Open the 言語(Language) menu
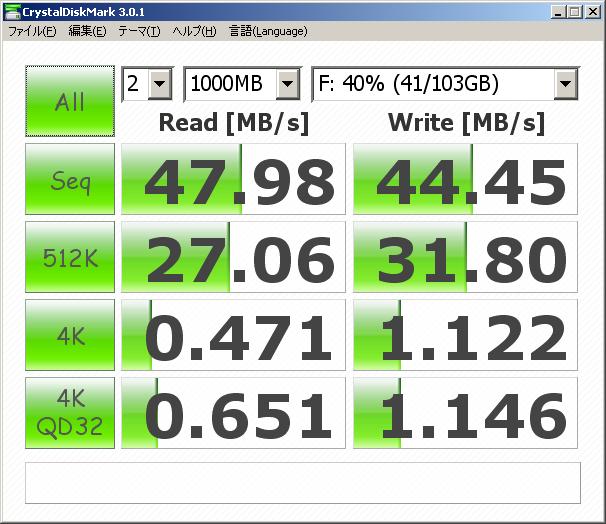Screen dimensions: 606x524 tap(268, 31)
